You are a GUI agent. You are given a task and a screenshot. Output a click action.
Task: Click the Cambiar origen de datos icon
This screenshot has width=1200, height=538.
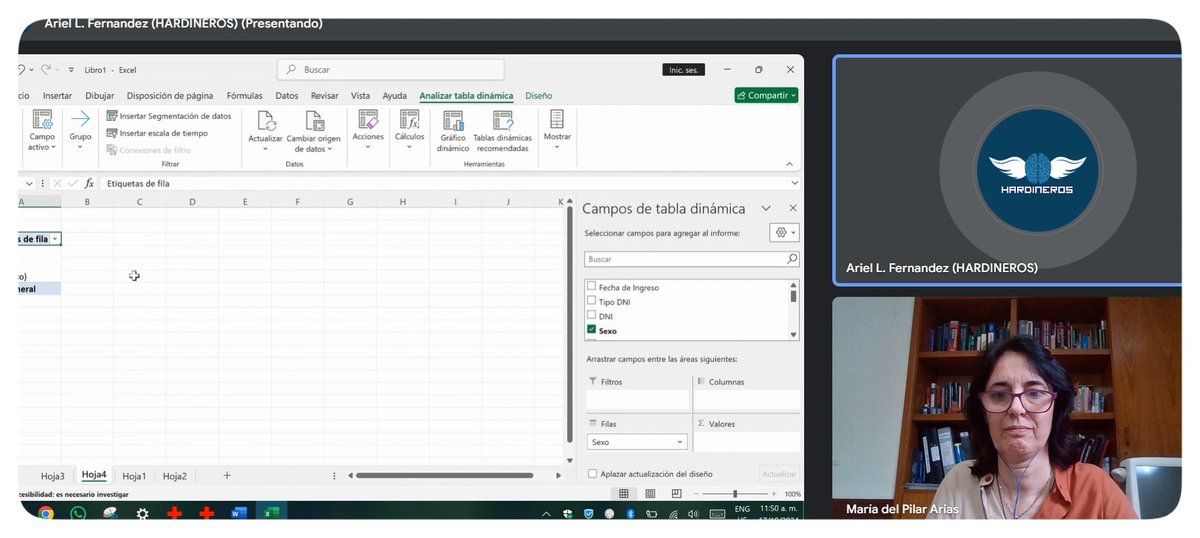tap(314, 120)
